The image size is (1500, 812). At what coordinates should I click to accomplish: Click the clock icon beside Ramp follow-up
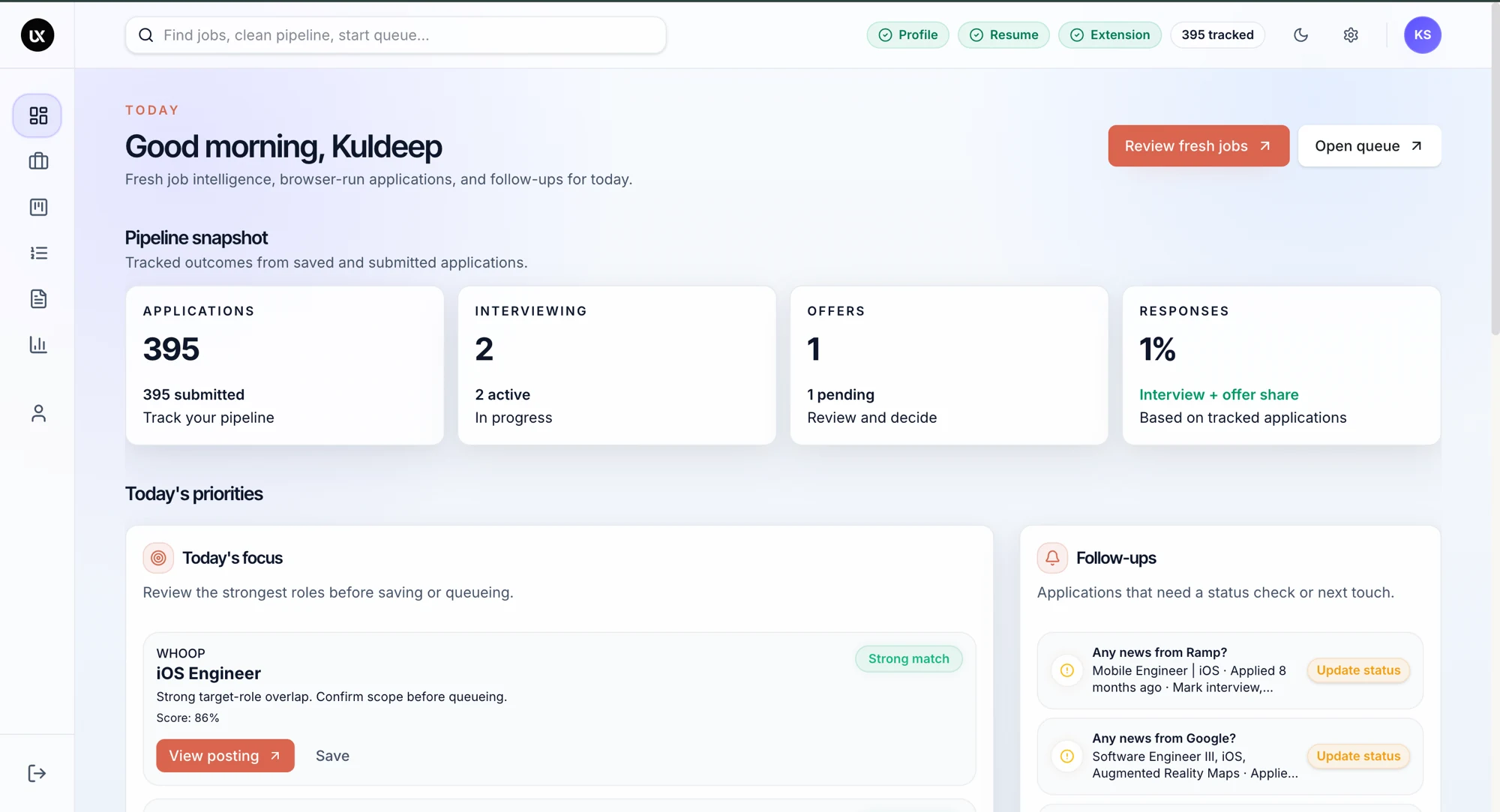[x=1066, y=670]
